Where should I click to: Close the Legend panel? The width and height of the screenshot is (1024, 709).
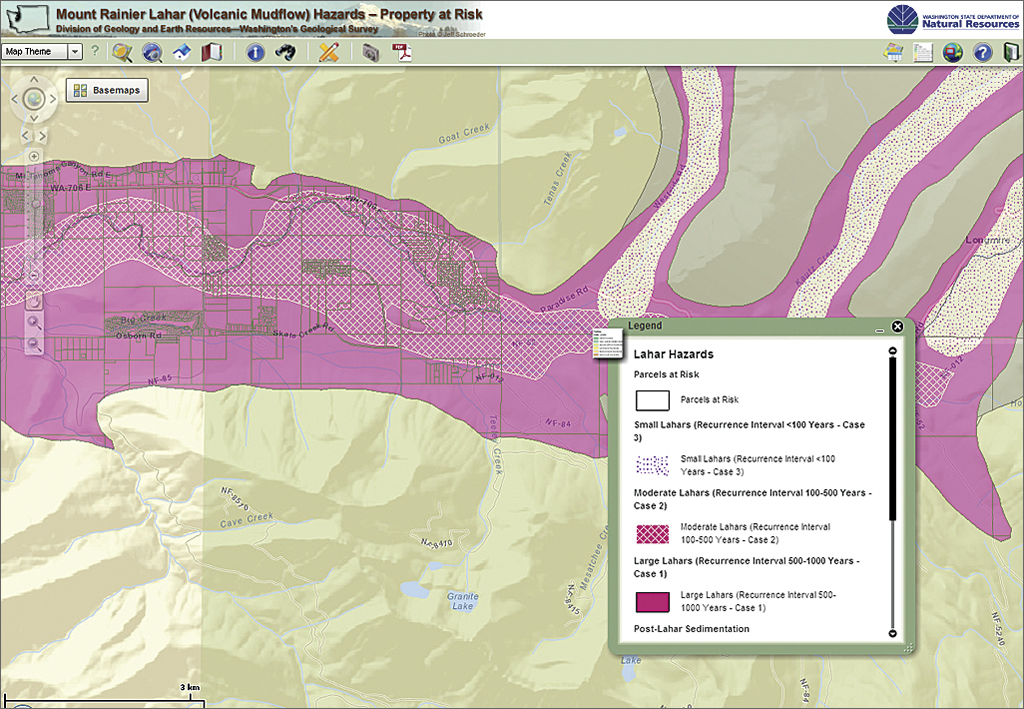897,327
